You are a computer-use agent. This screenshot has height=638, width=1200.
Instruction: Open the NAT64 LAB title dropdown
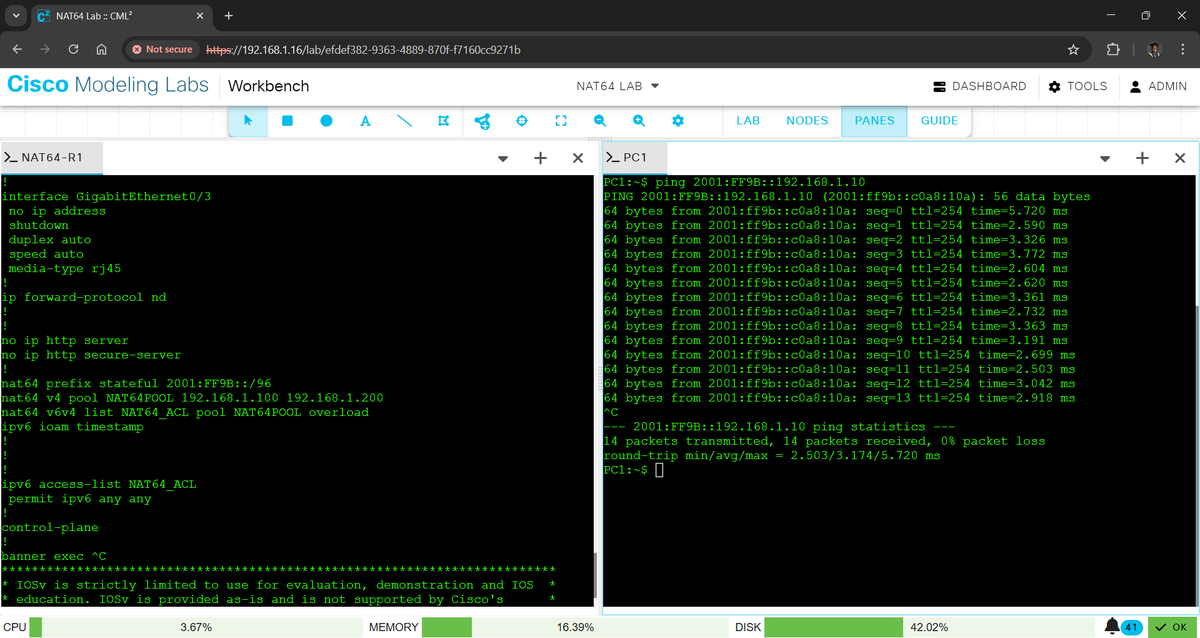tap(618, 86)
